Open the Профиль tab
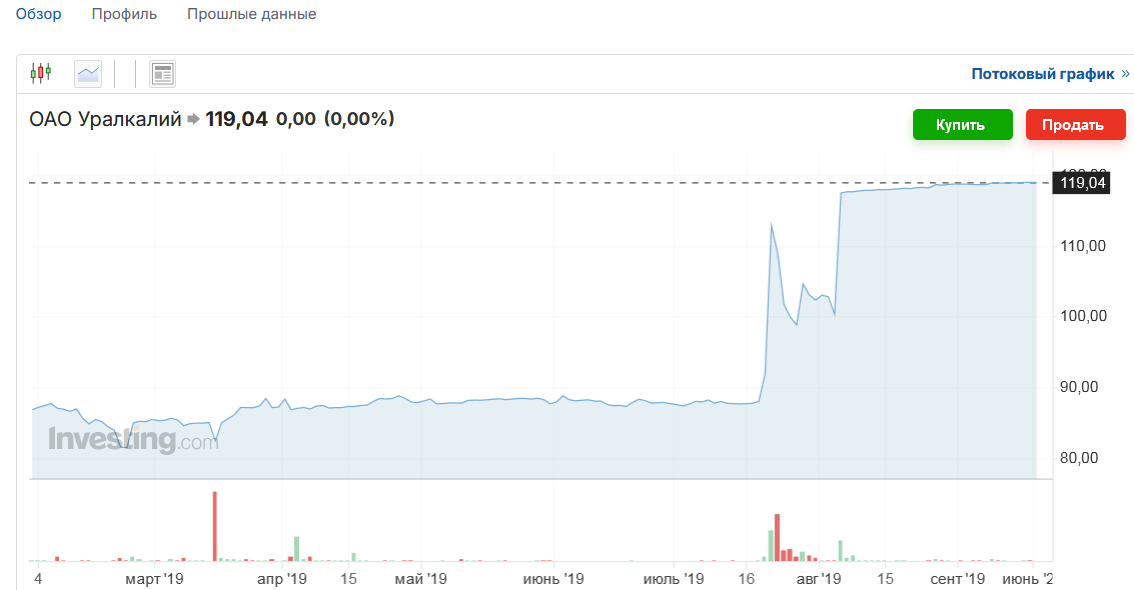Viewport: 1134px width, 590px height. tap(124, 14)
